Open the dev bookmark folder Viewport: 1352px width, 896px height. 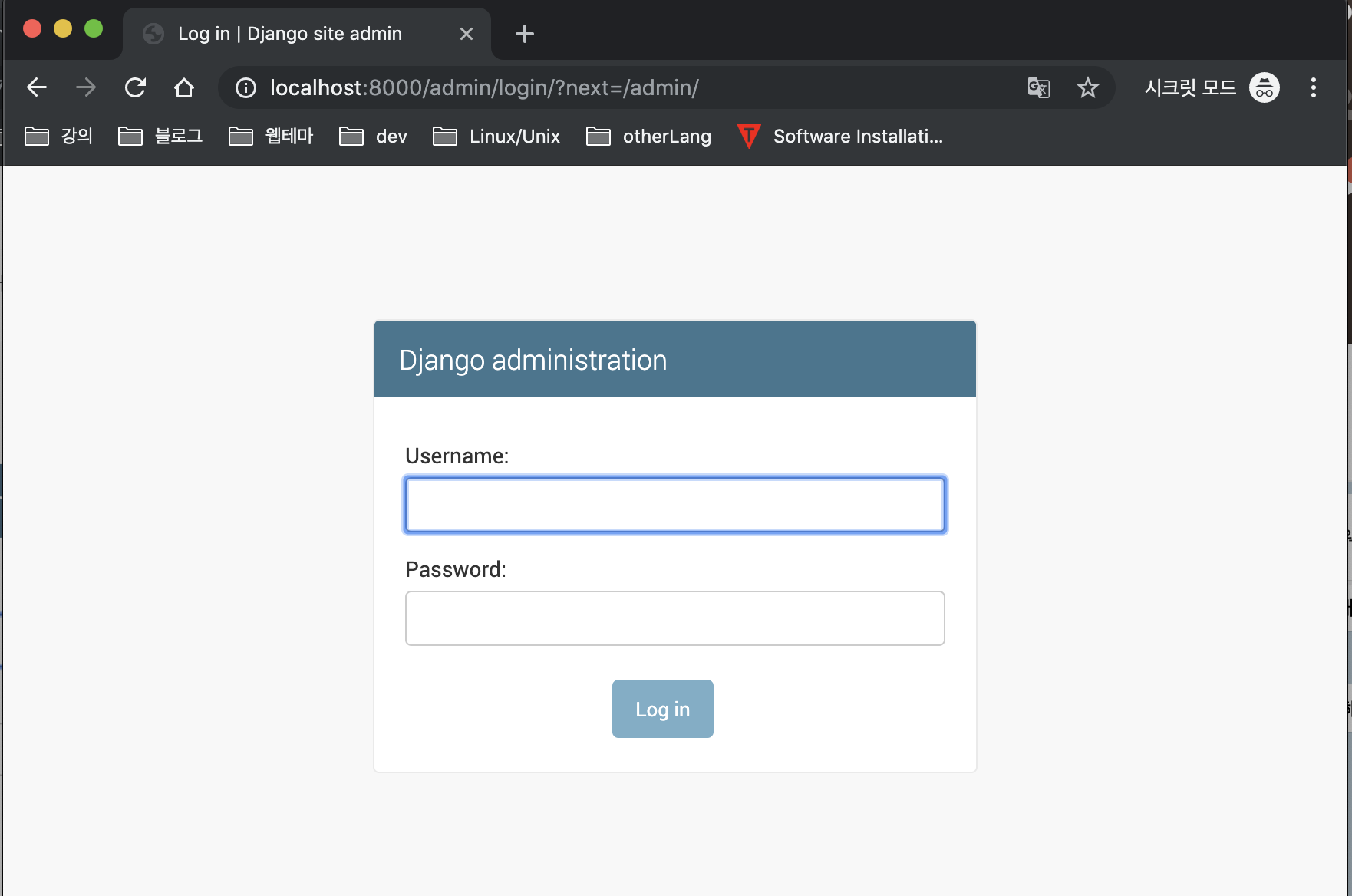coord(374,136)
